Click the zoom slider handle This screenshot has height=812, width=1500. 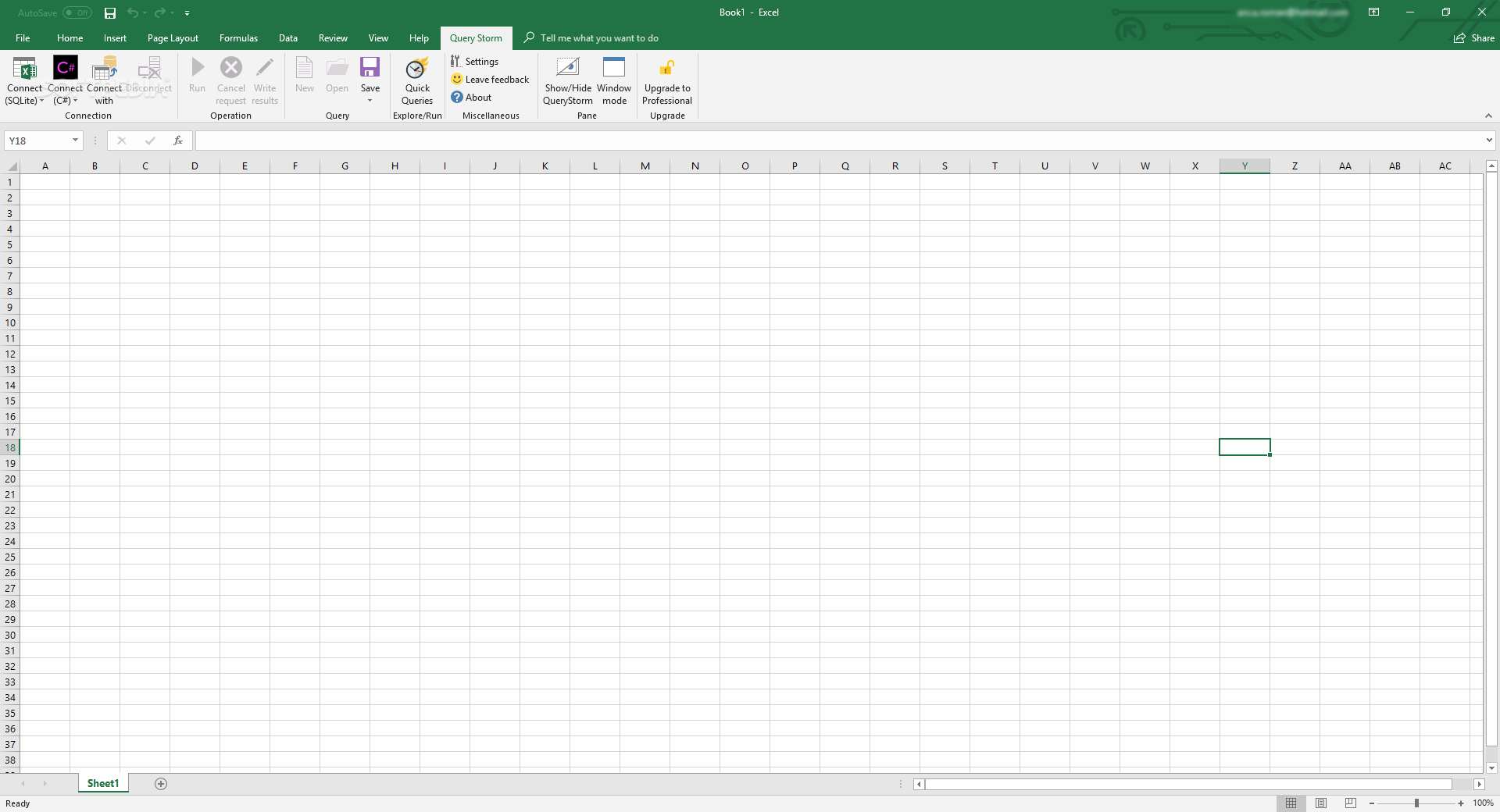1416,803
